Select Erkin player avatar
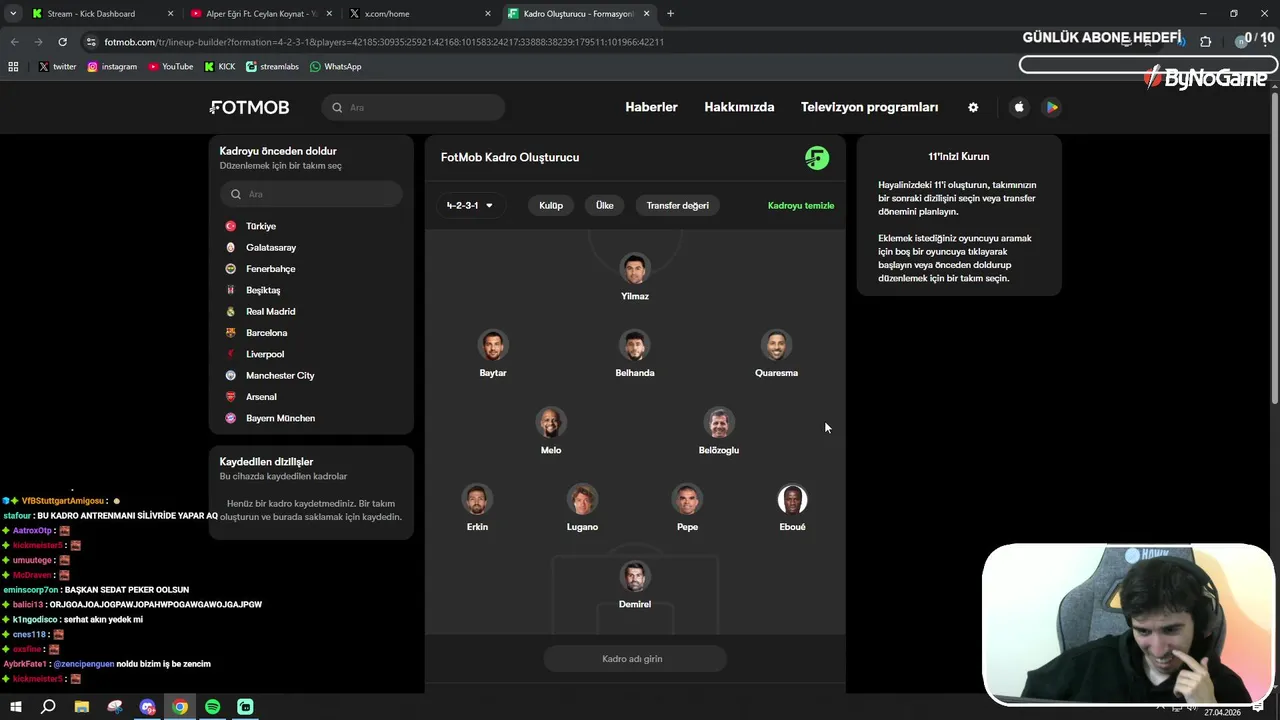 click(x=477, y=499)
